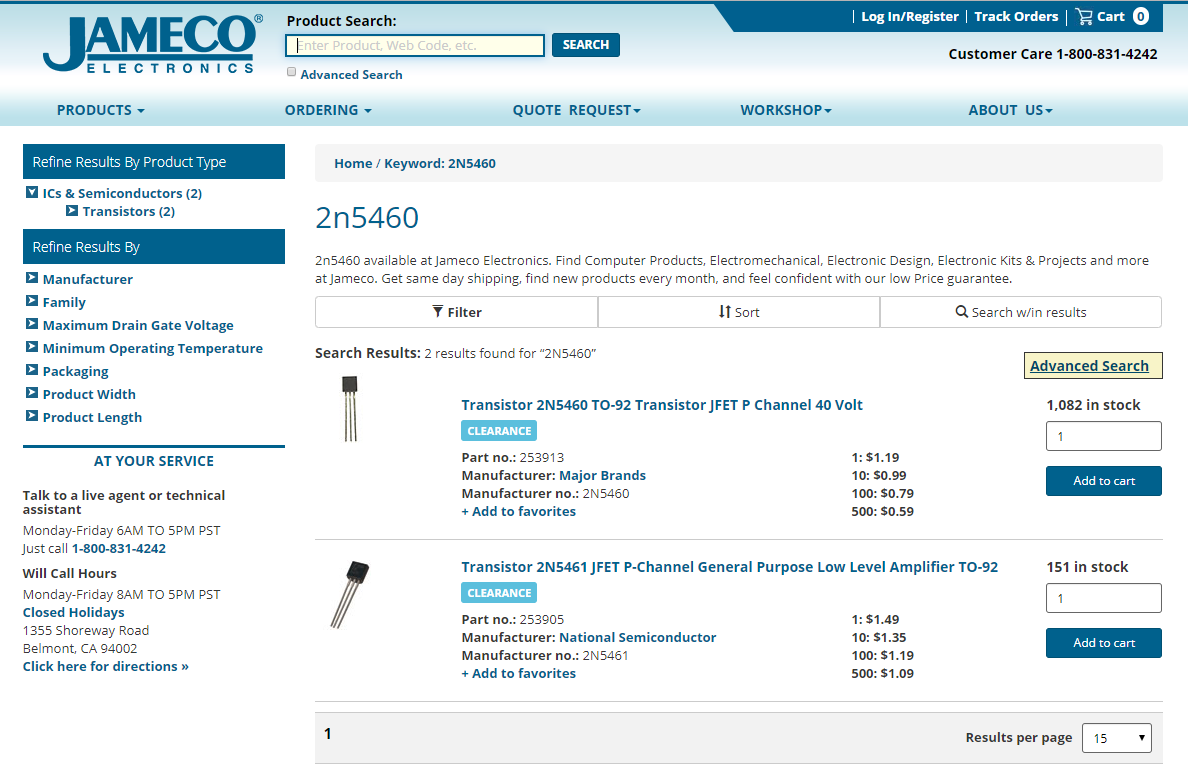Click the 2N5460 quantity field
The image size is (1188, 777).
tap(1104, 436)
